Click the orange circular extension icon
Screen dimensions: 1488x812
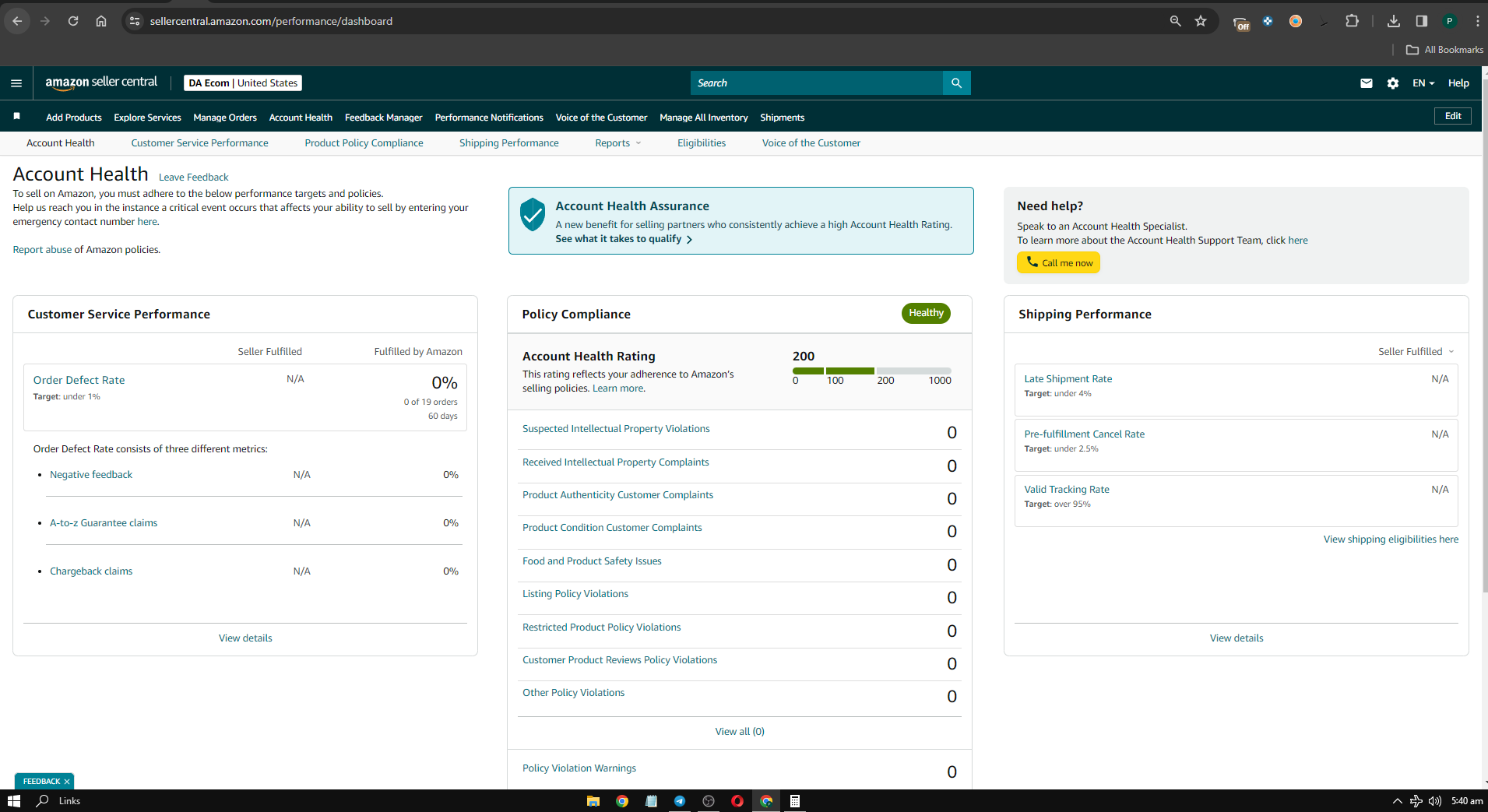pyautogui.click(x=1296, y=21)
